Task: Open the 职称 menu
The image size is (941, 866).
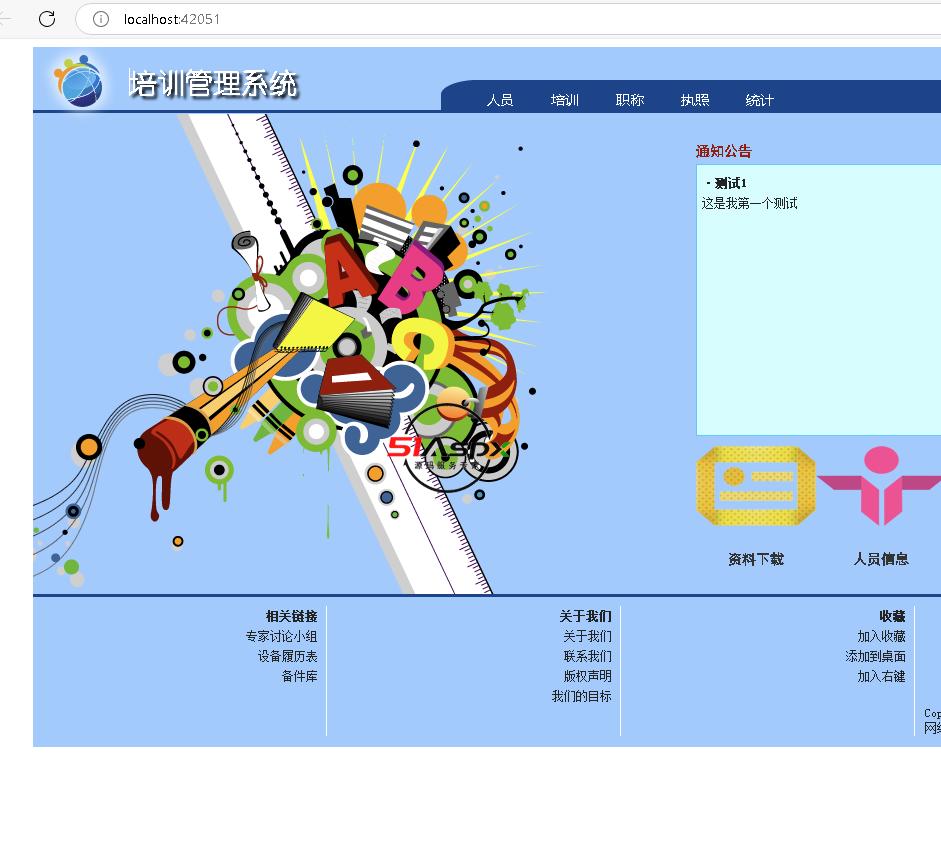Action: click(x=630, y=100)
